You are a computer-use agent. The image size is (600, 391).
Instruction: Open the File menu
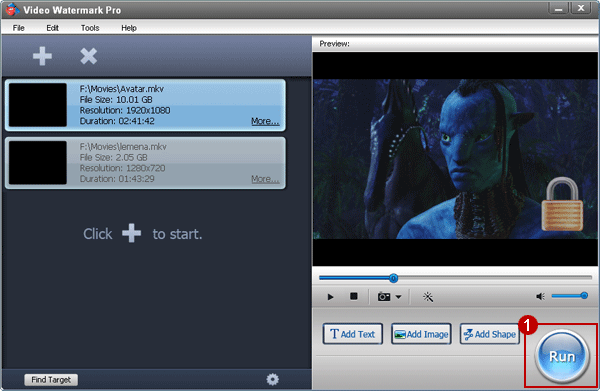coord(18,28)
